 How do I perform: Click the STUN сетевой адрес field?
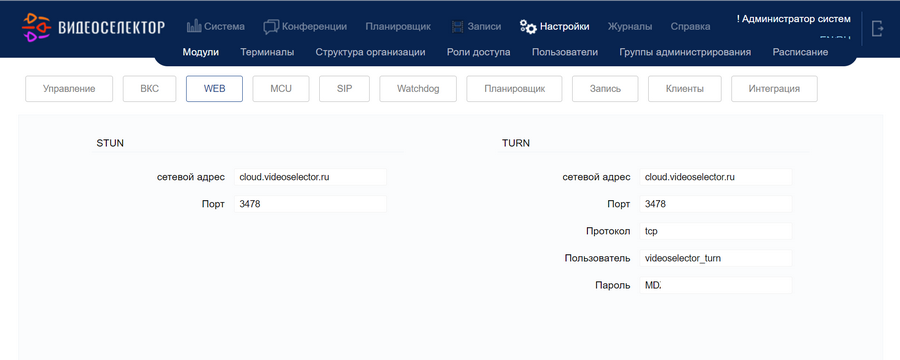[311, 177]
